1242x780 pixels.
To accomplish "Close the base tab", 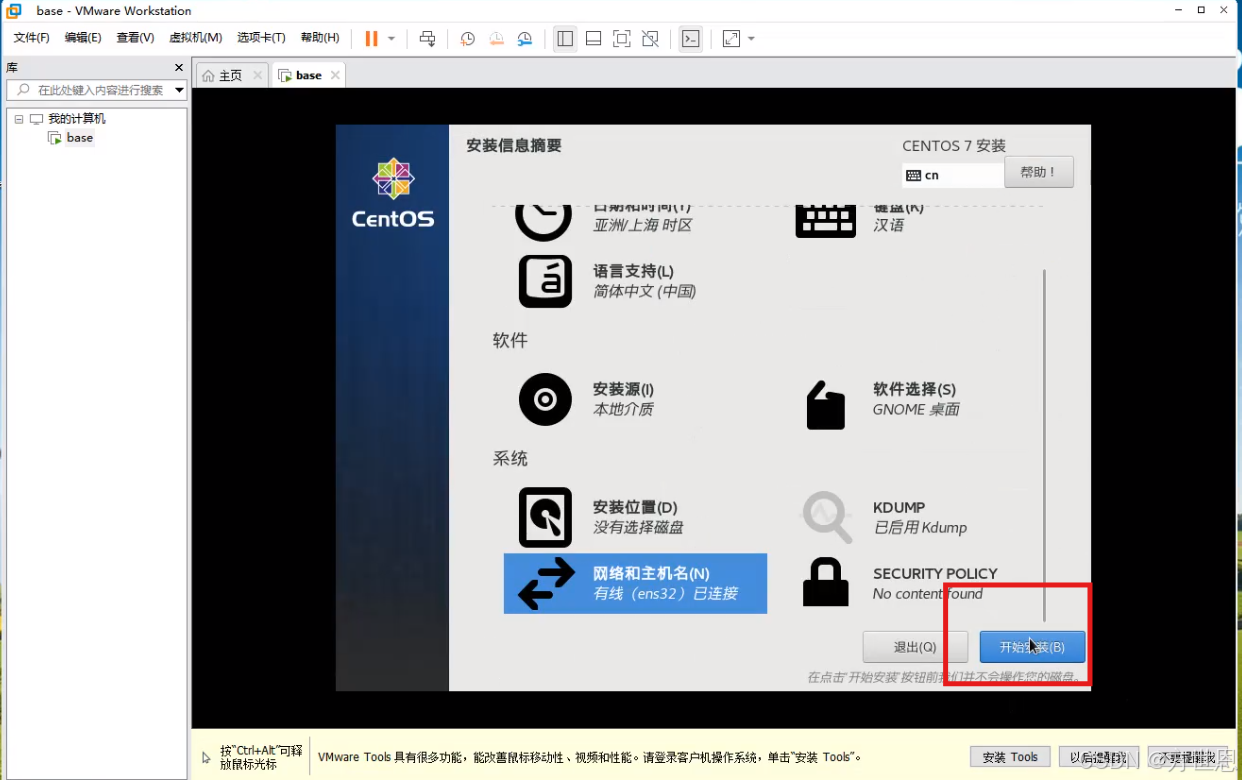I will [x=335, y=75].
